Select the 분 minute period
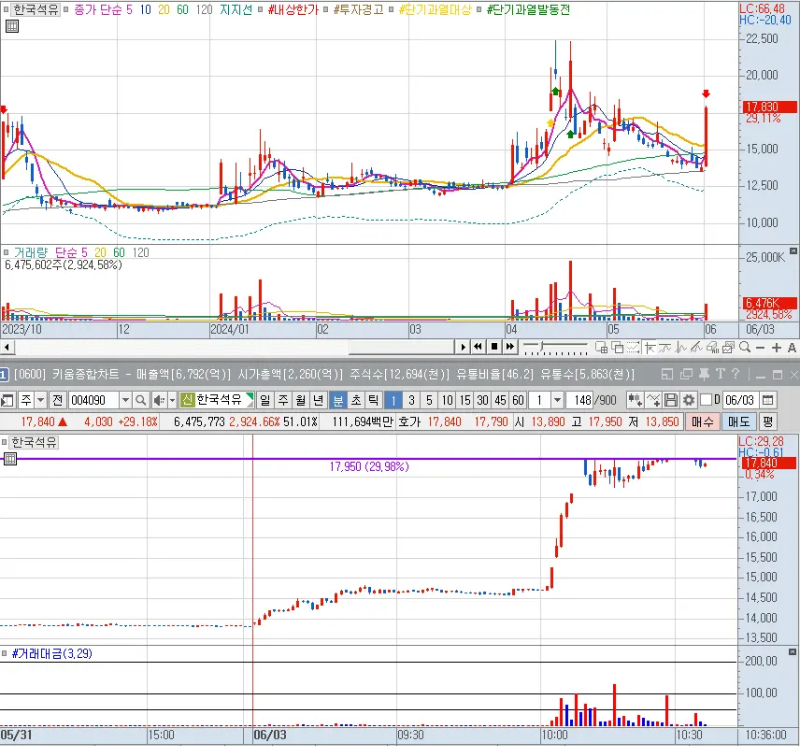The height and width of the screenshot is (746, 800). pos(338,400)
